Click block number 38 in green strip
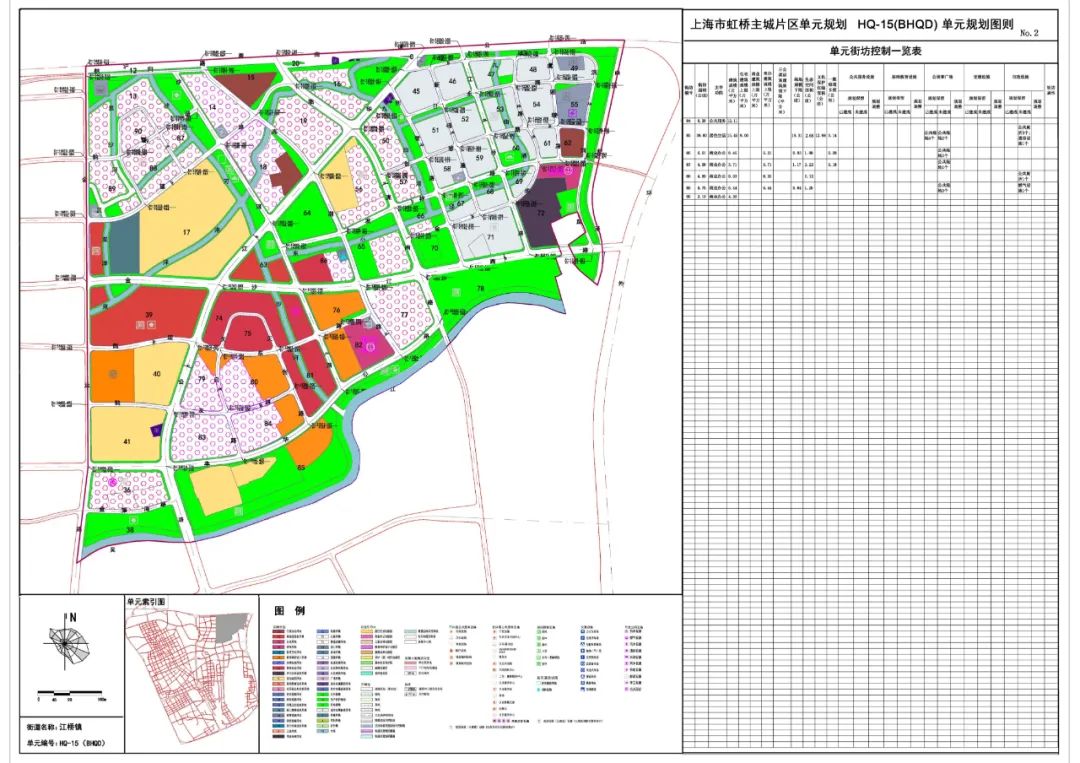The height and width of the screenshot is (763, 1080). tap(129, 530)
